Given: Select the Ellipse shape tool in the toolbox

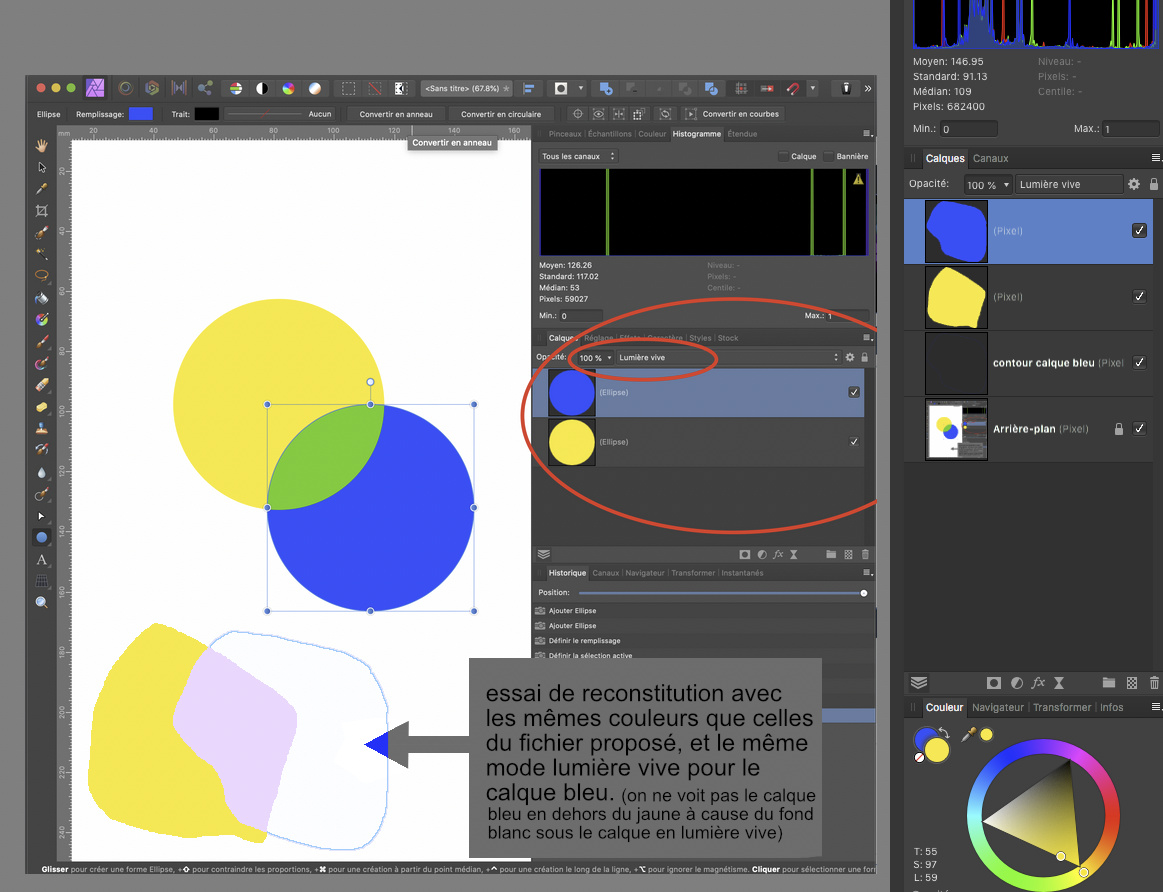Looking at the screenshot, I should click(x=42, y=538).
